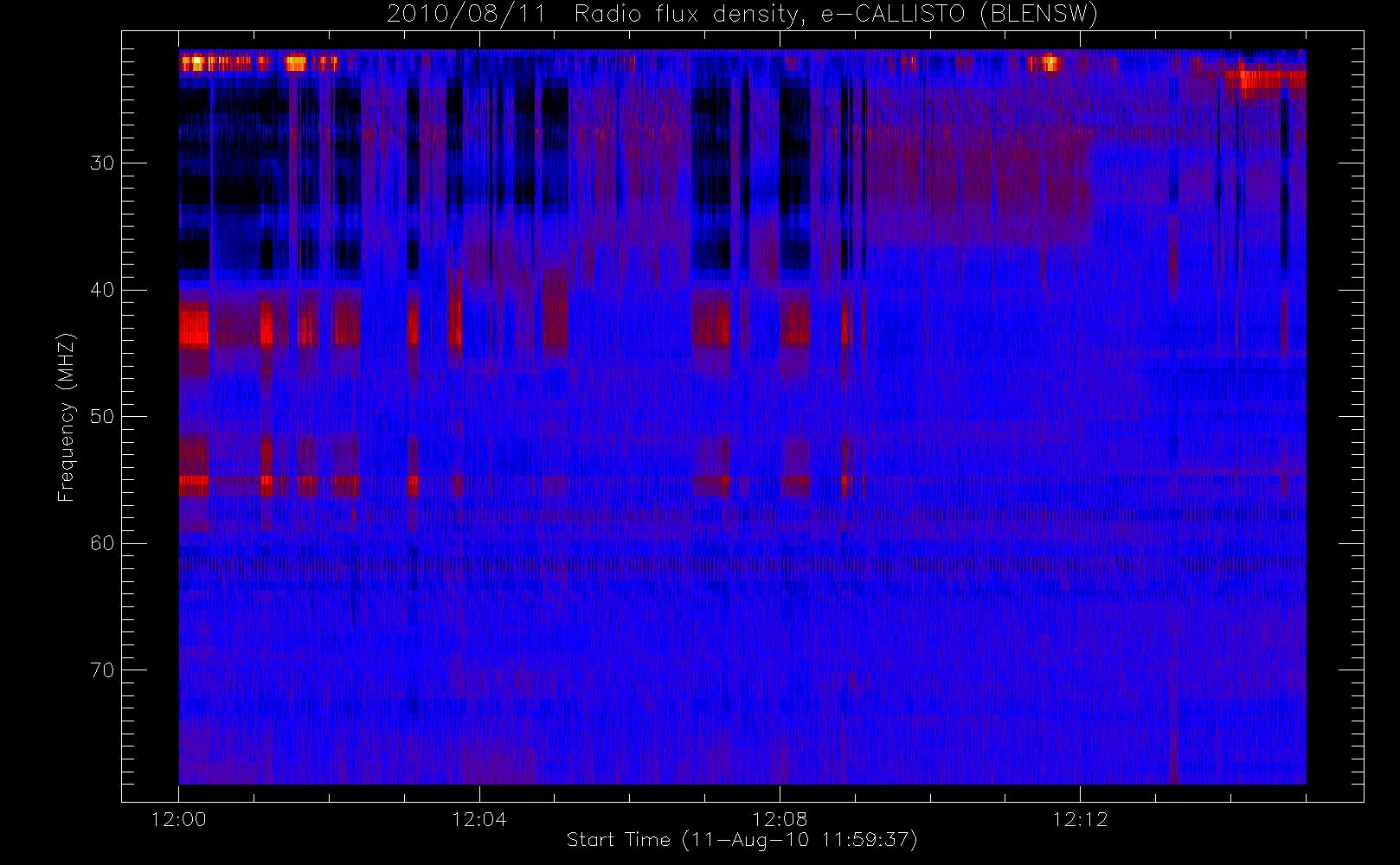Image resolution: width=1400 pixels, height=865 pixels.
Task: Click the 30 frequency tick label
Action: 102,163
